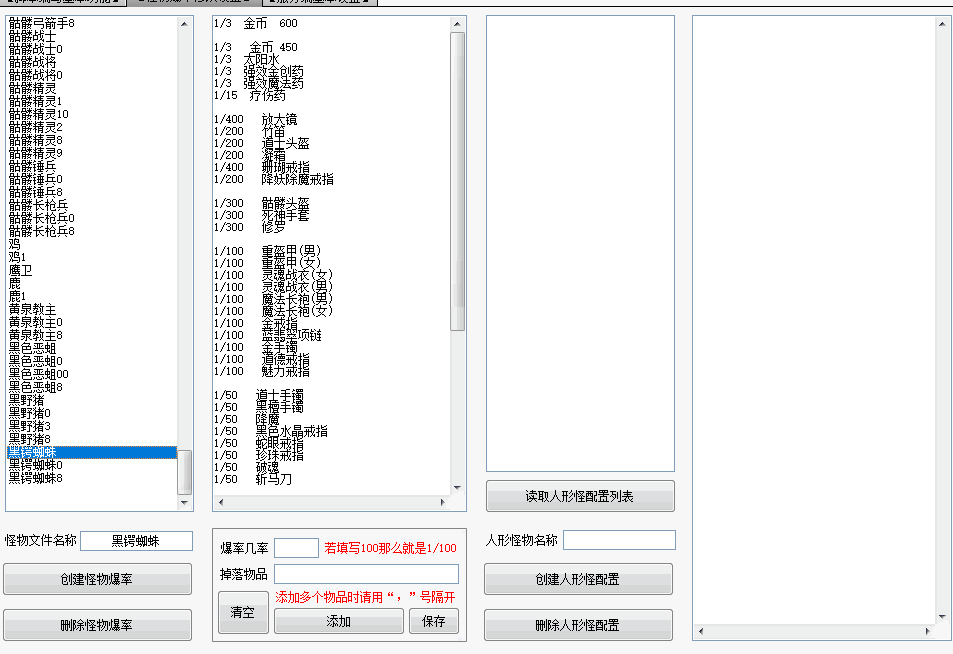Click the 清空 button
The height and width of the screenshot is (654, 953).
tap(243, 612)
